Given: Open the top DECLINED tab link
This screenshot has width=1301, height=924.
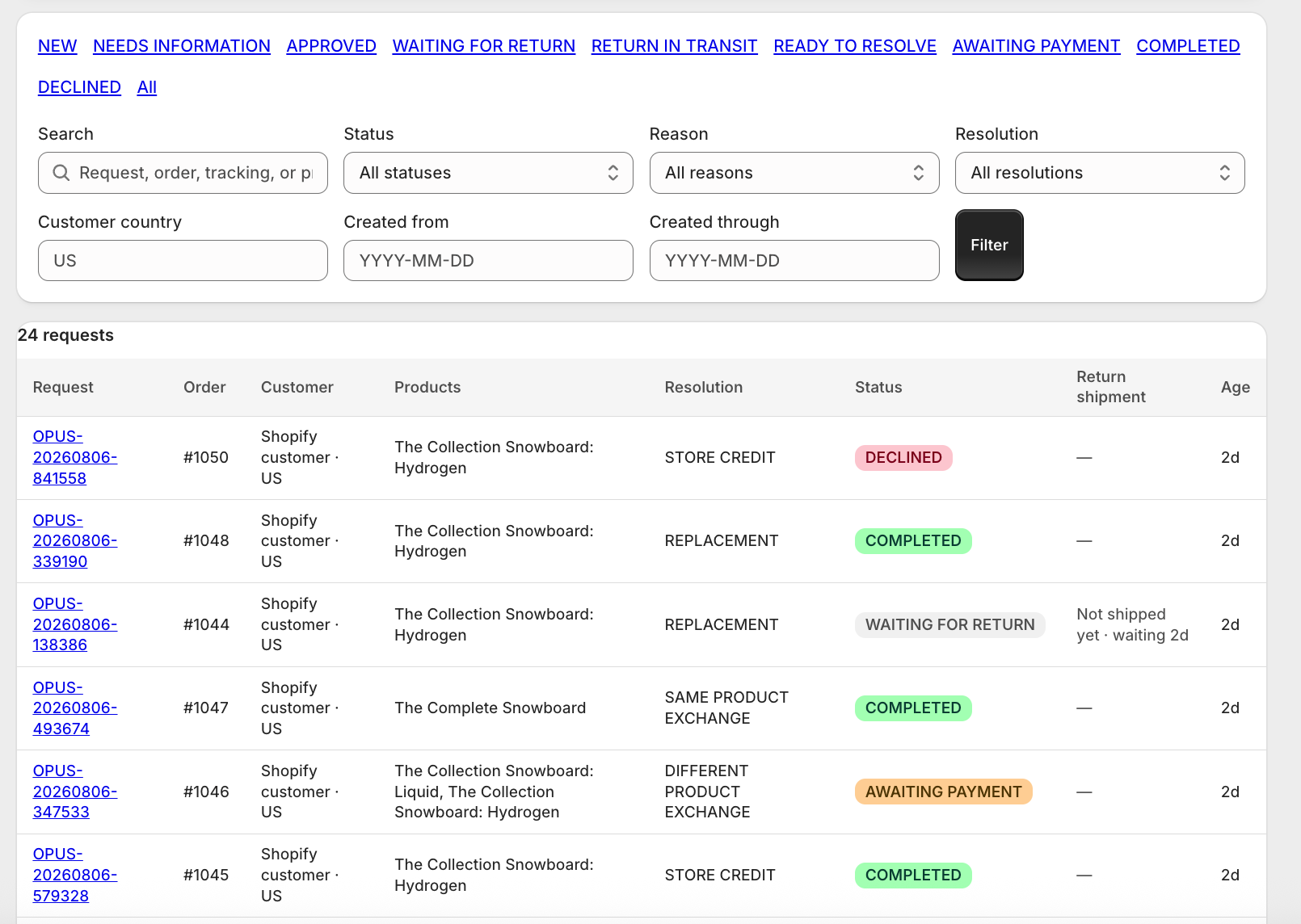Looking at the screenshot, I should [x=79, y=87].
